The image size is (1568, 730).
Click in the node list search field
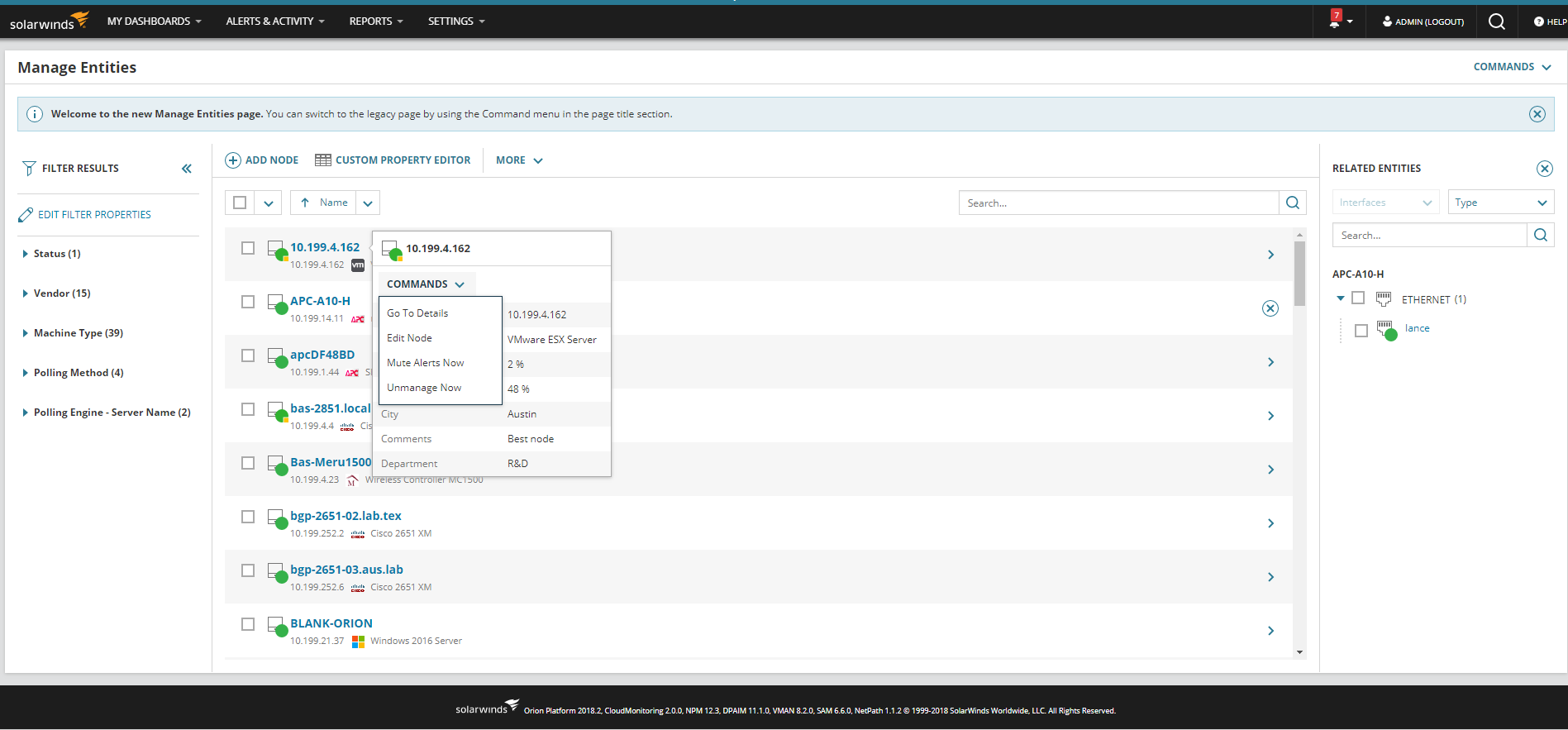pyautogui.click(x=1118, y=203)
